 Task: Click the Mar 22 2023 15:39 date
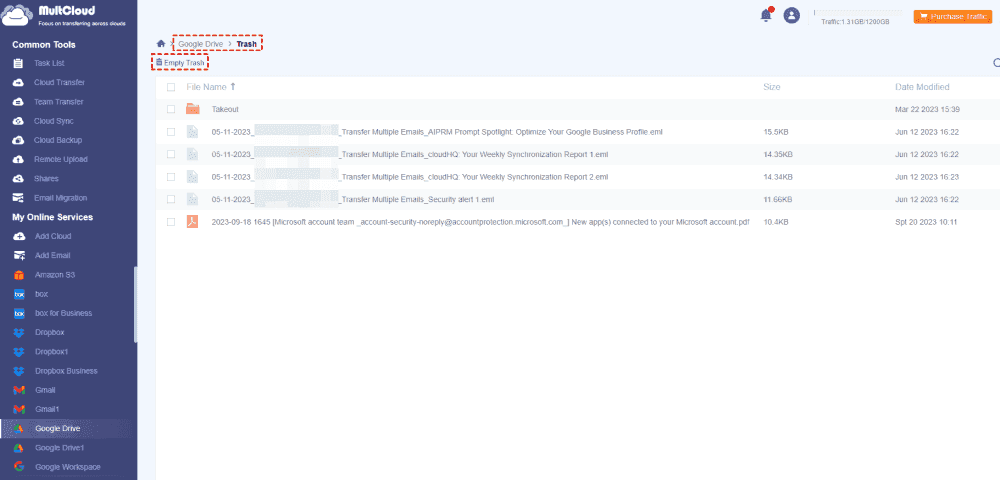[927, 110]
